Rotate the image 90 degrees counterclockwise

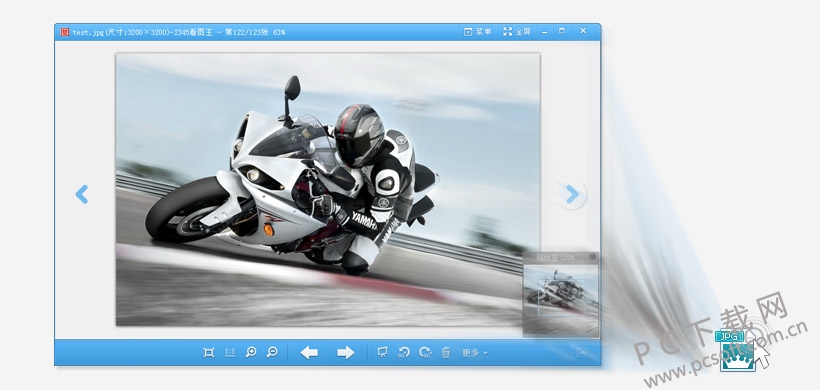[x=404, y=353]
